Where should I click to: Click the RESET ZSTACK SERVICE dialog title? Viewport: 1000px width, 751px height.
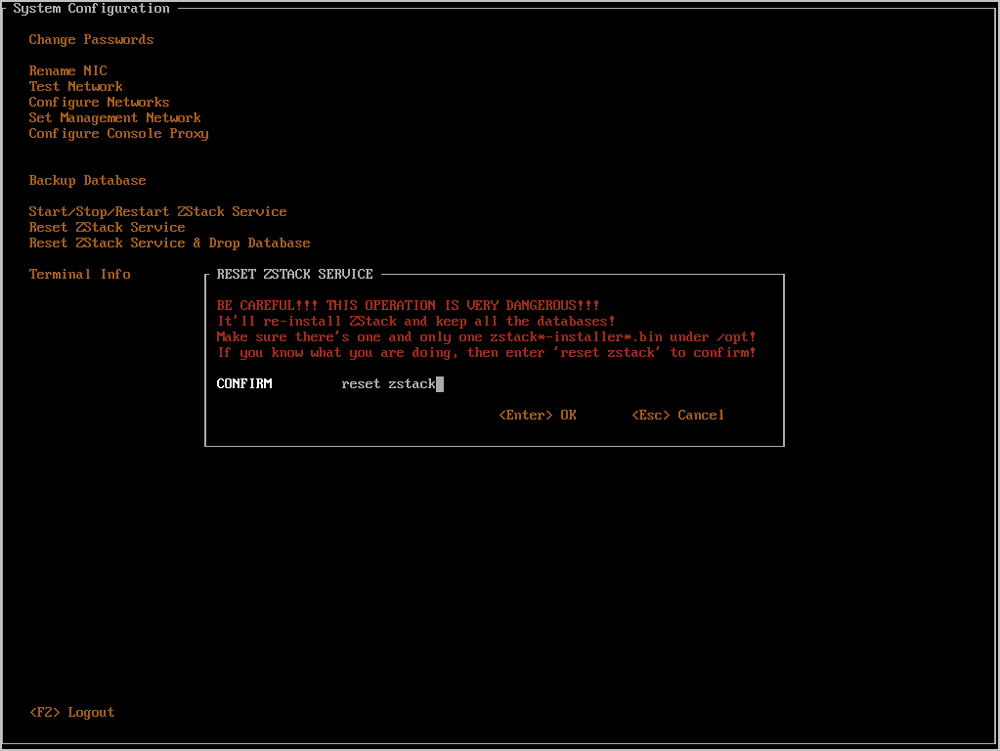pyautogui.click(x=294, y=274)
